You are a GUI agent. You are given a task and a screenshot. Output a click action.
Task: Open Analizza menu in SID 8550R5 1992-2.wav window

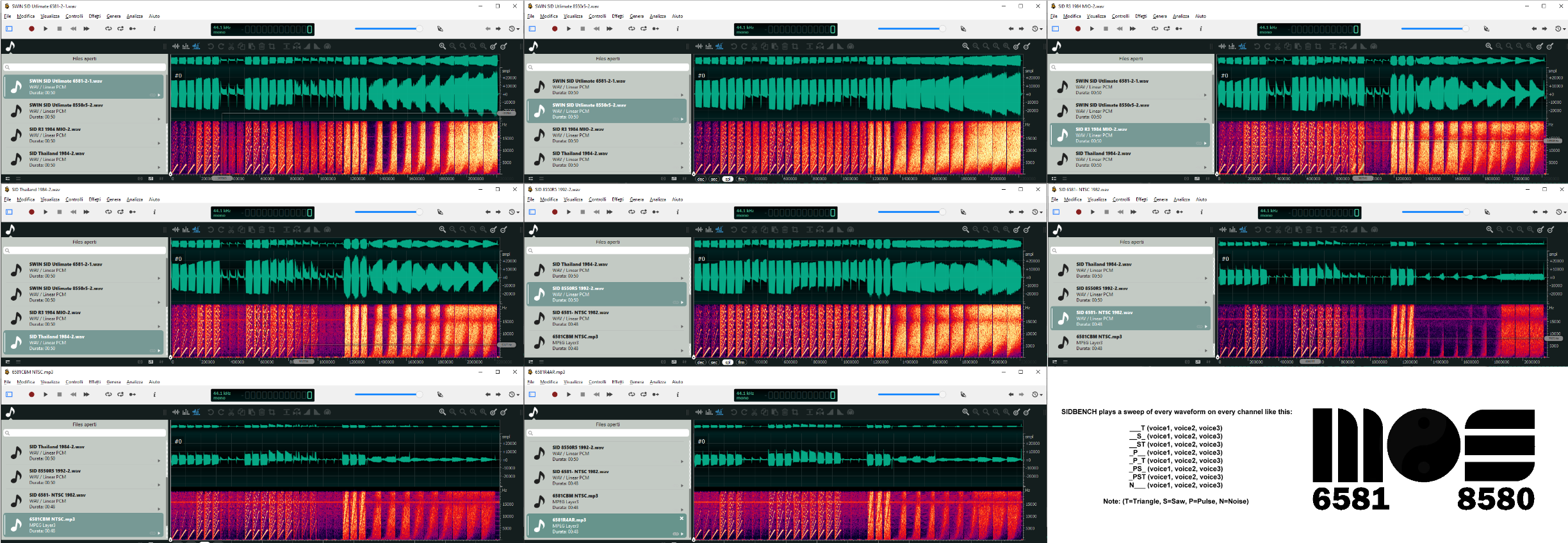click(657, 200)
